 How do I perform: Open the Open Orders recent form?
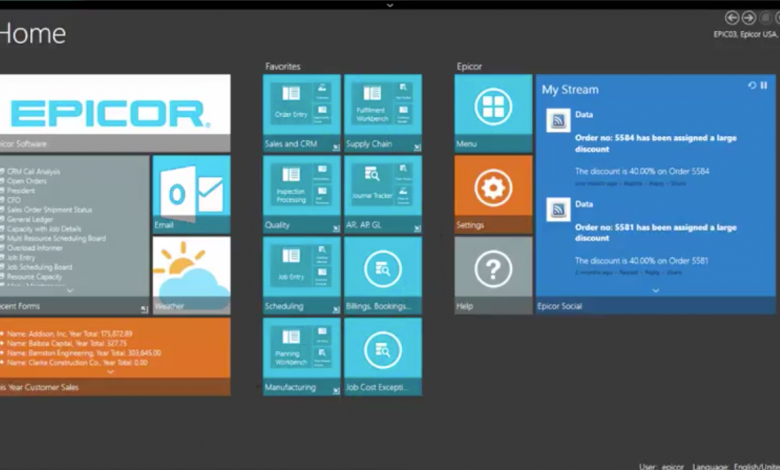[x=26, y=181]
